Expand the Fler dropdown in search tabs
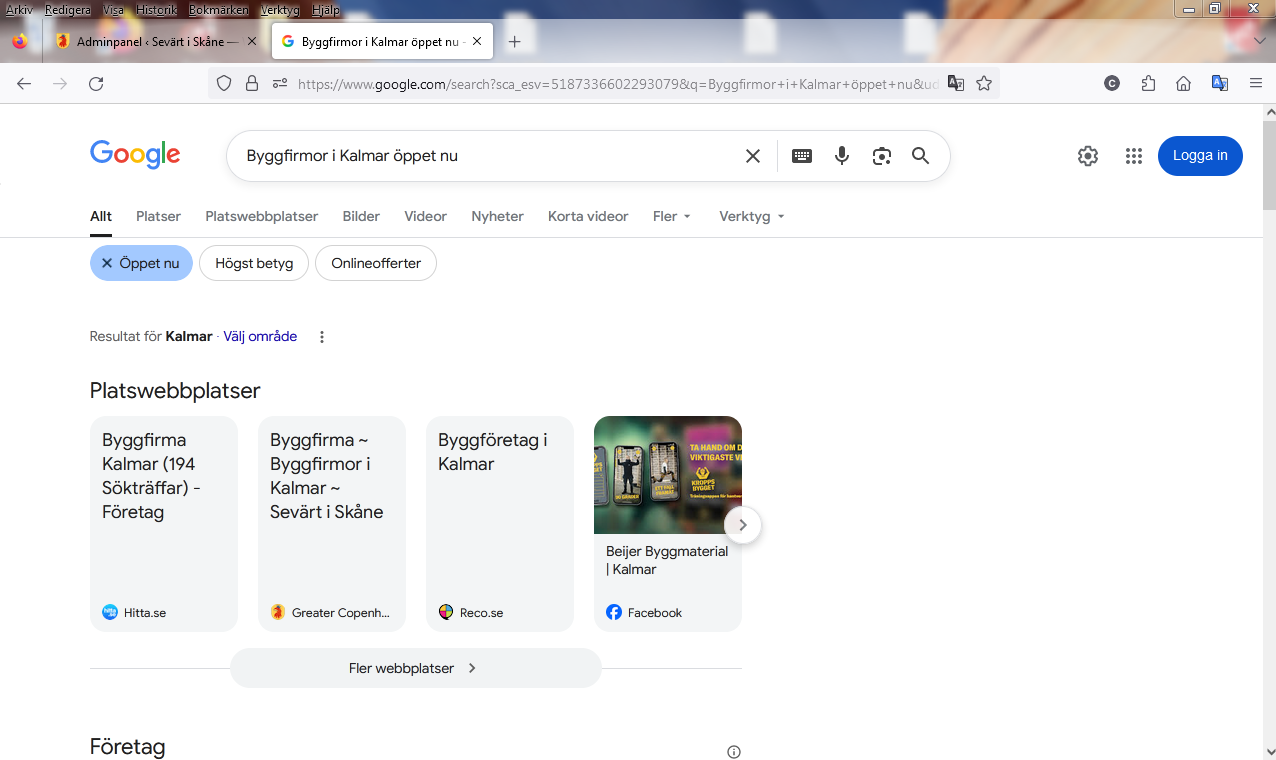1276x760 pixels. [671, 216]
